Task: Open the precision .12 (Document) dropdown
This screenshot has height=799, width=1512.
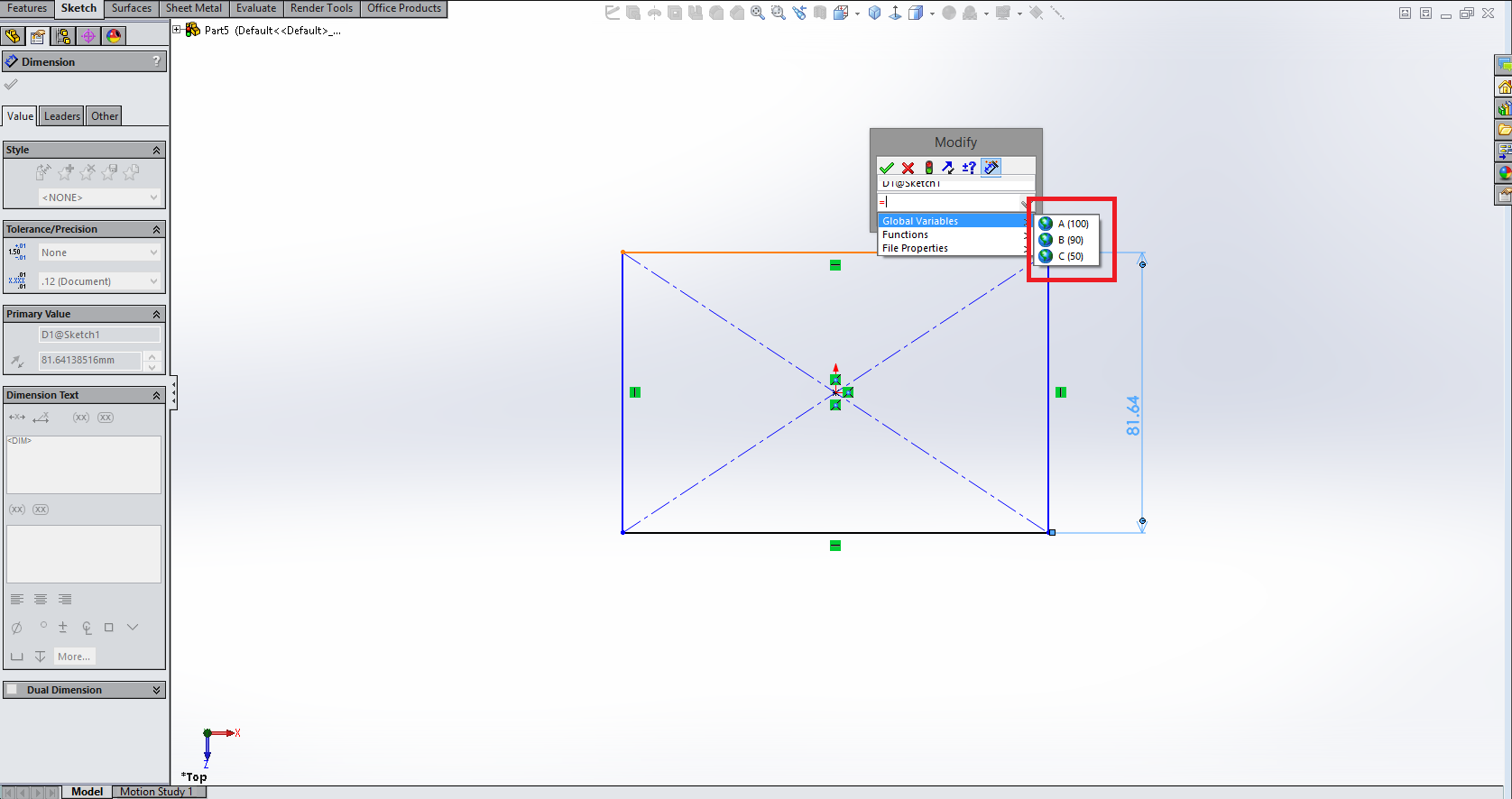Action: (x=99, y=281)
